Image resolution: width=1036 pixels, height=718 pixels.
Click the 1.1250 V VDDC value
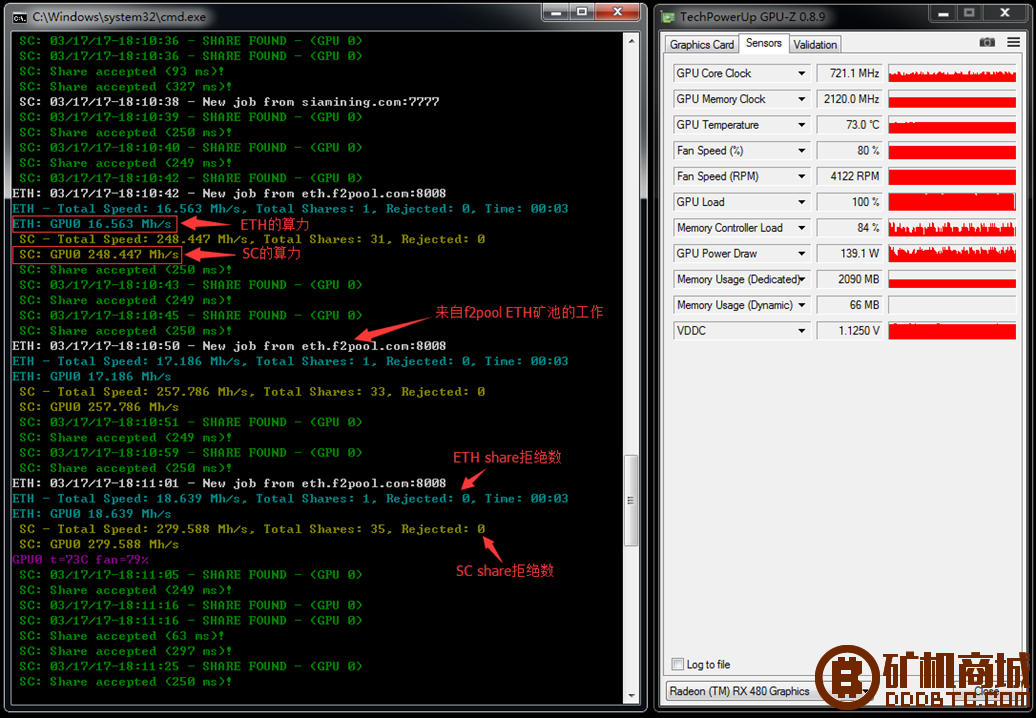coord(850,331)
